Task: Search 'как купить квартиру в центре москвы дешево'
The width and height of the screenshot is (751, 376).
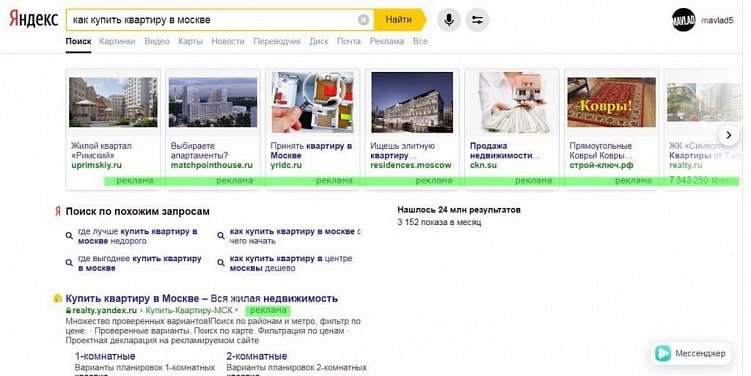Action: click(x=291, y=263)
